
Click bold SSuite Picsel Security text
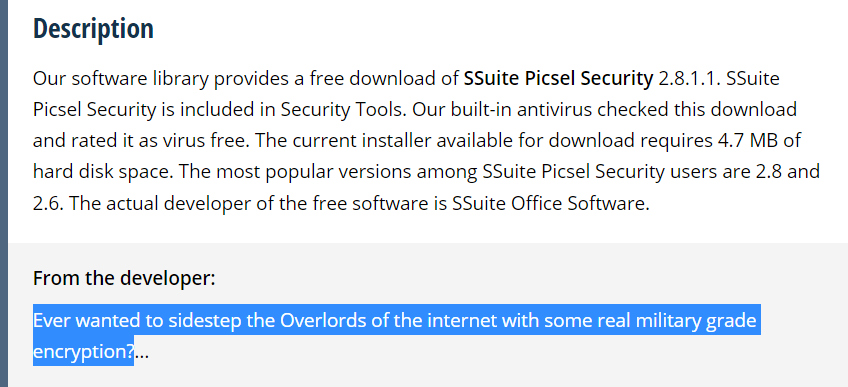(x=559, y=79)
